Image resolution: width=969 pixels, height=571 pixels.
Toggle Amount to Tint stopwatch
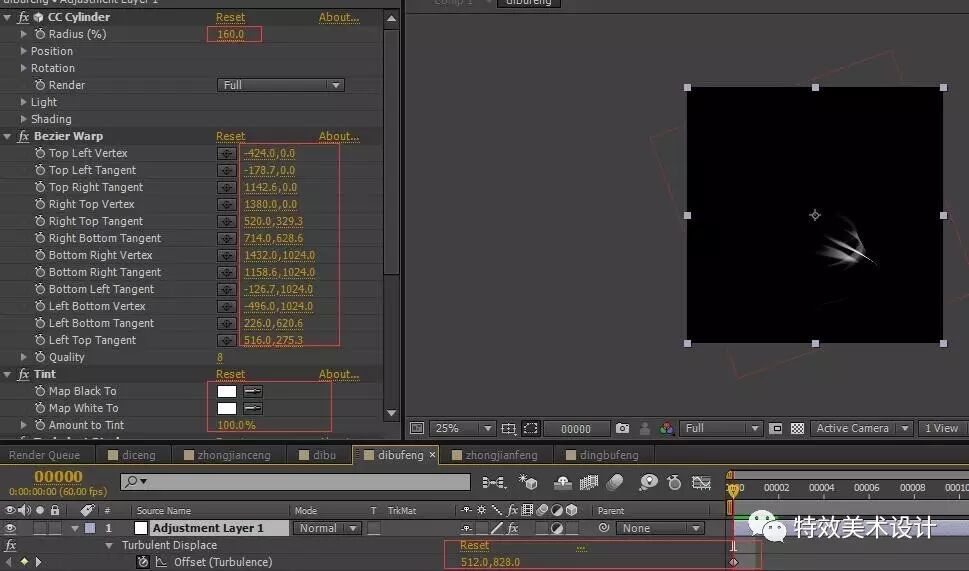(40, 425)
